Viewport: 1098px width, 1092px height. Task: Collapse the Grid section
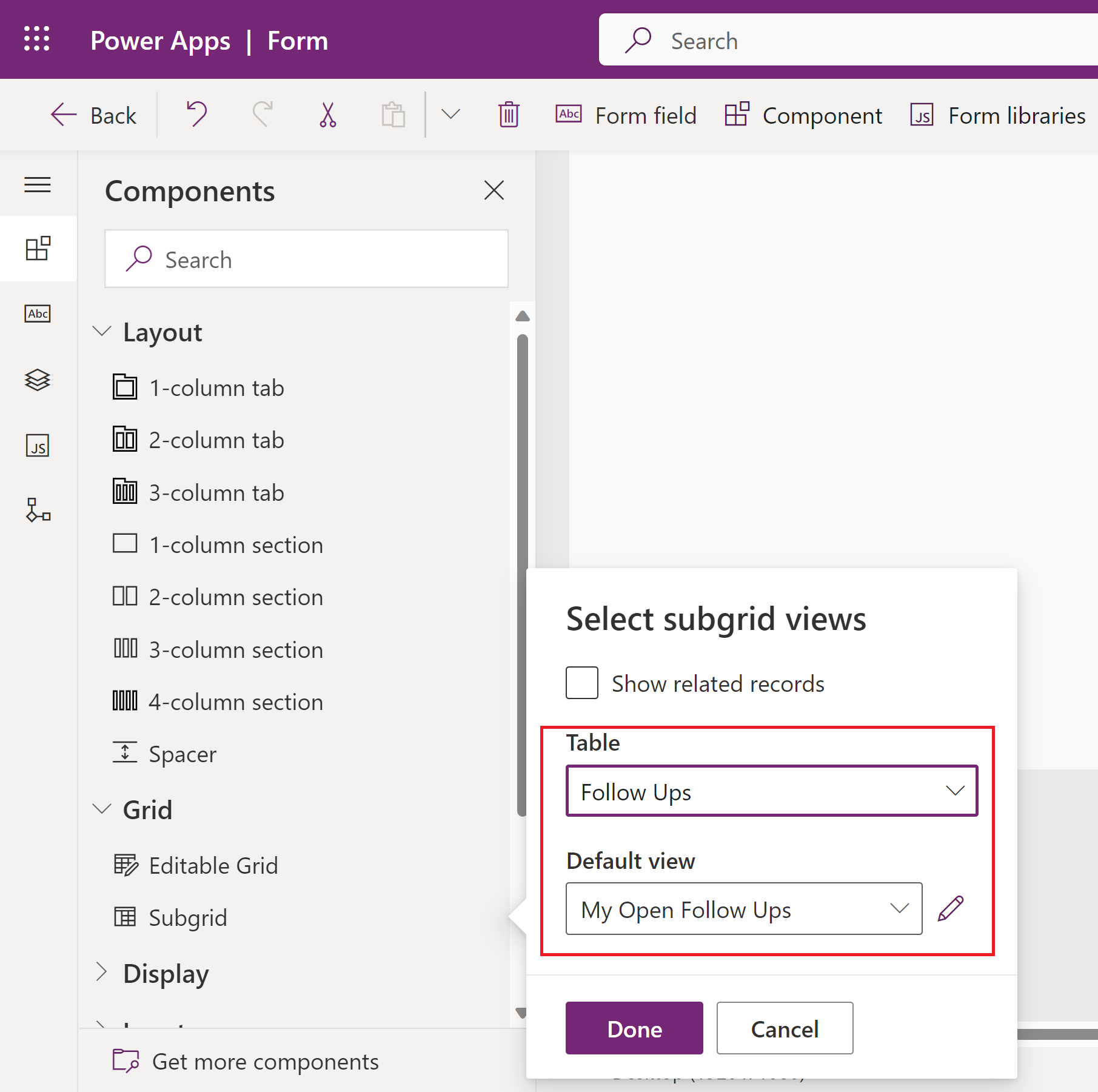pos(101,809)
